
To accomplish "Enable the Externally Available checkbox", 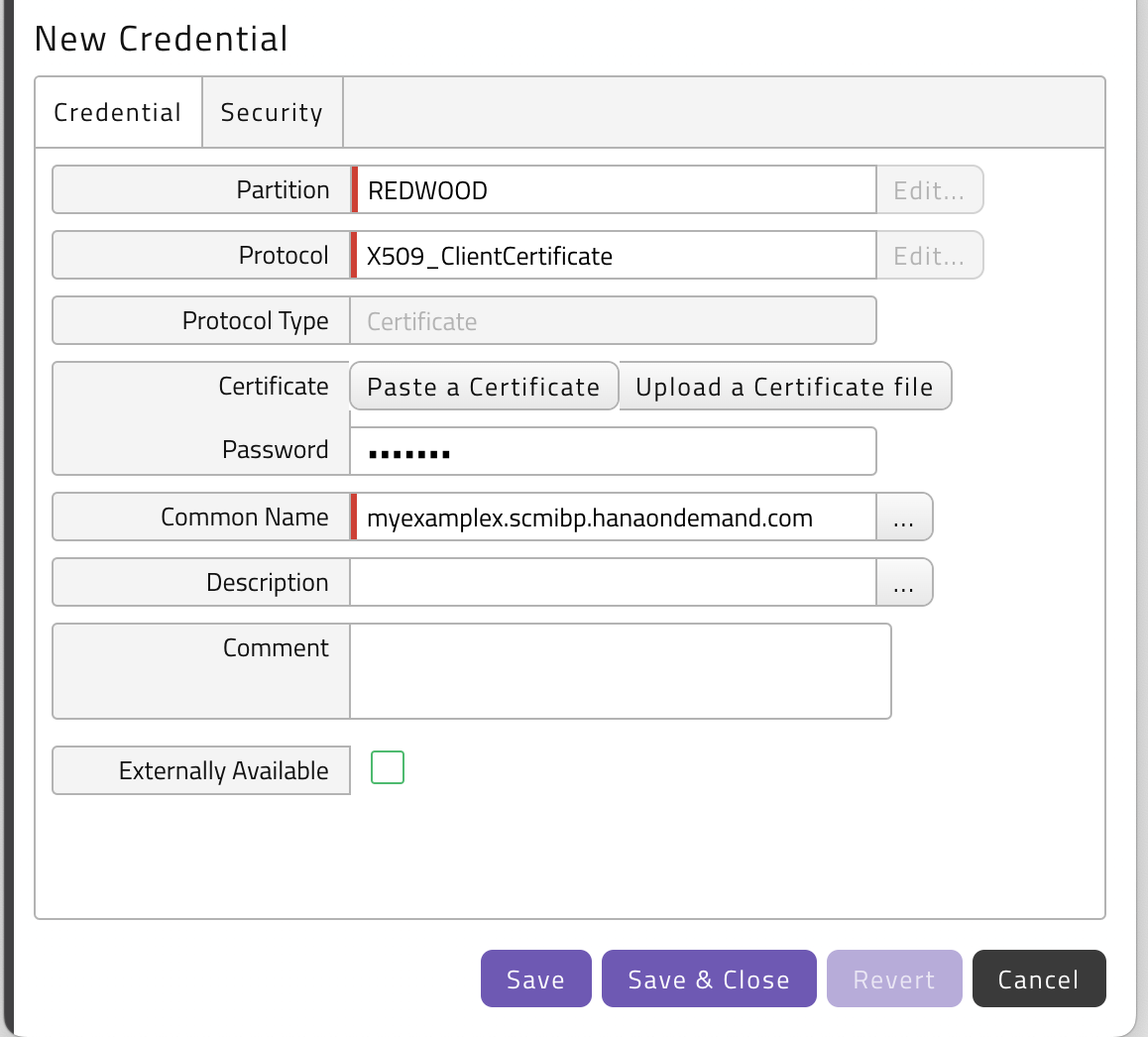I will 388,767.
